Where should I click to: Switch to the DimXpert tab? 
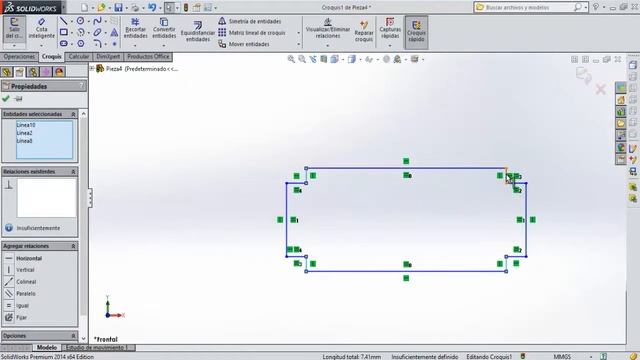tap(108, 57)
